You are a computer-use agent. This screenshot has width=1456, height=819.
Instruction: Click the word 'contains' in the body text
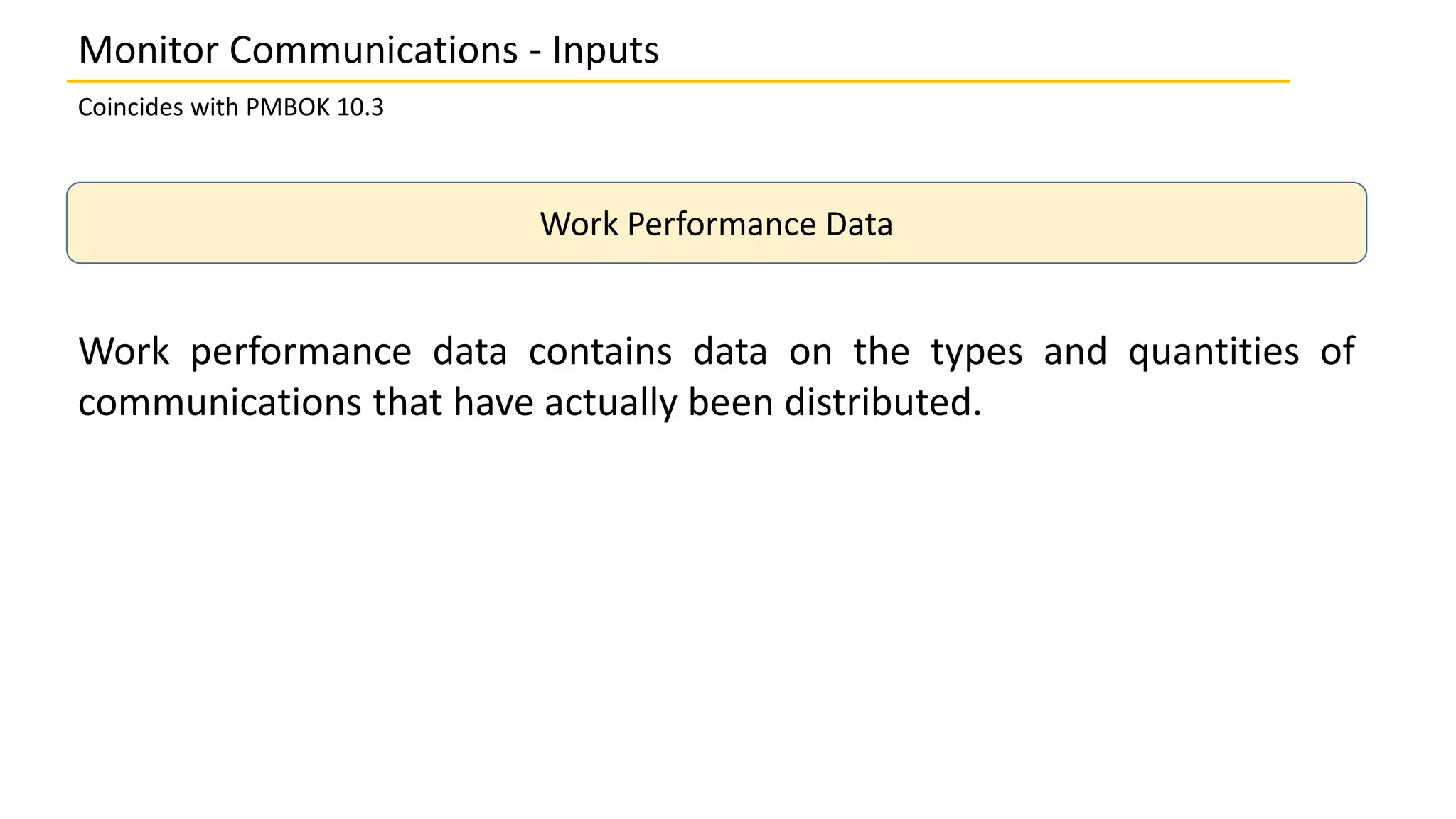pyautogui.click(x=600, y=352)
